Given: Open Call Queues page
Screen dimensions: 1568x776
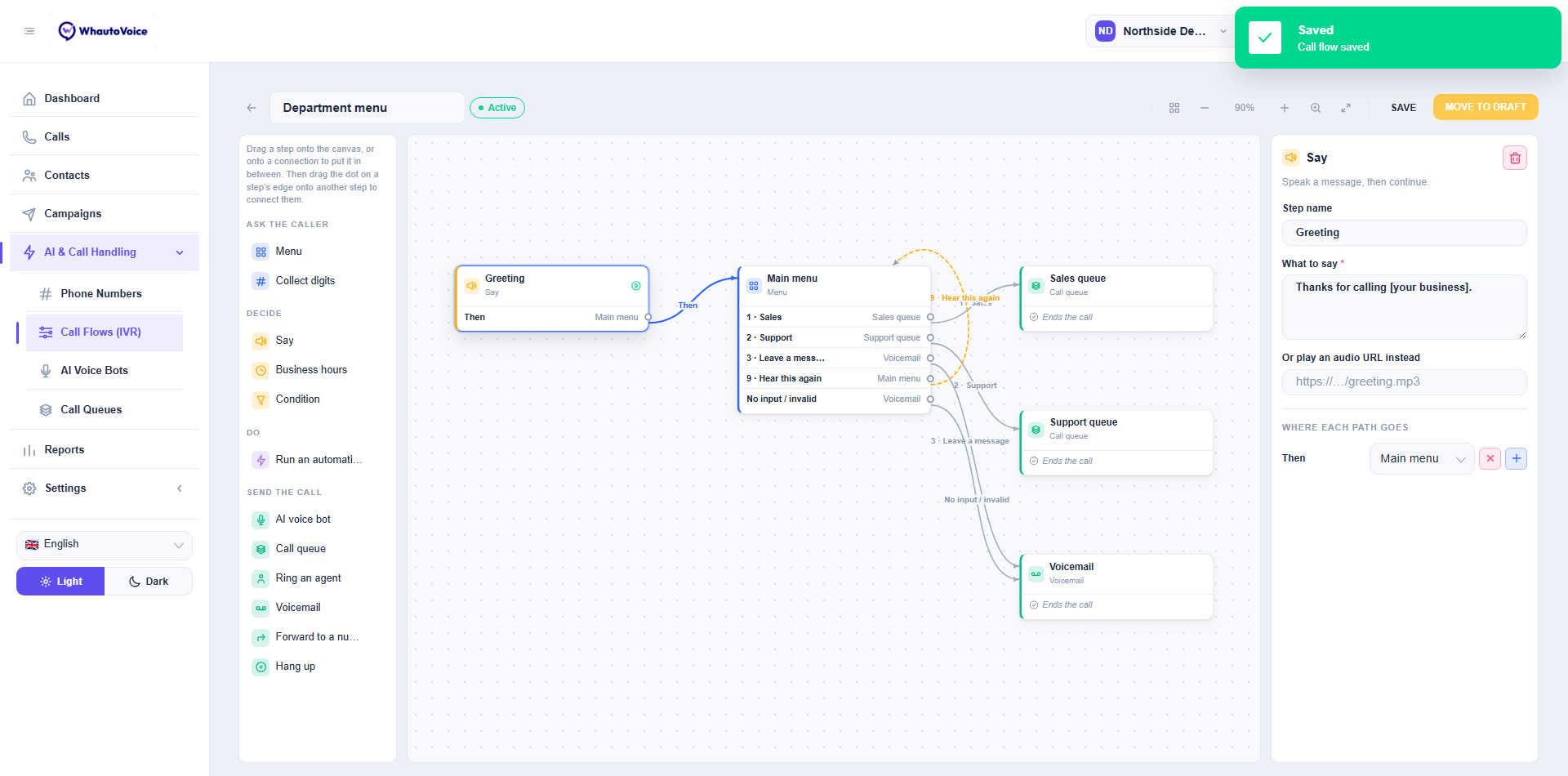Looking at the screenshot, I should pyautogui.click(x=105, y=410).
